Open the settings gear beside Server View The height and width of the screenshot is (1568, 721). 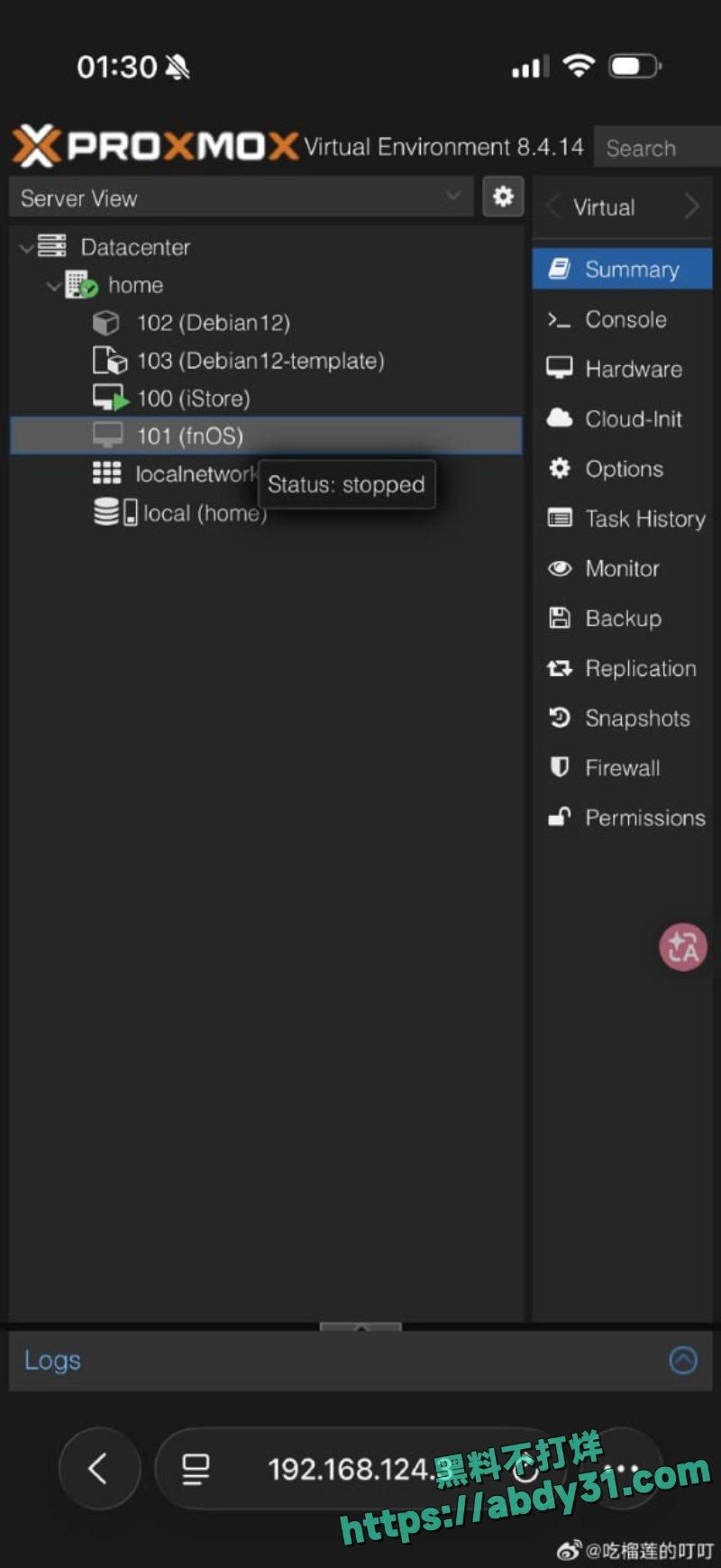click(x=503, y=197)
